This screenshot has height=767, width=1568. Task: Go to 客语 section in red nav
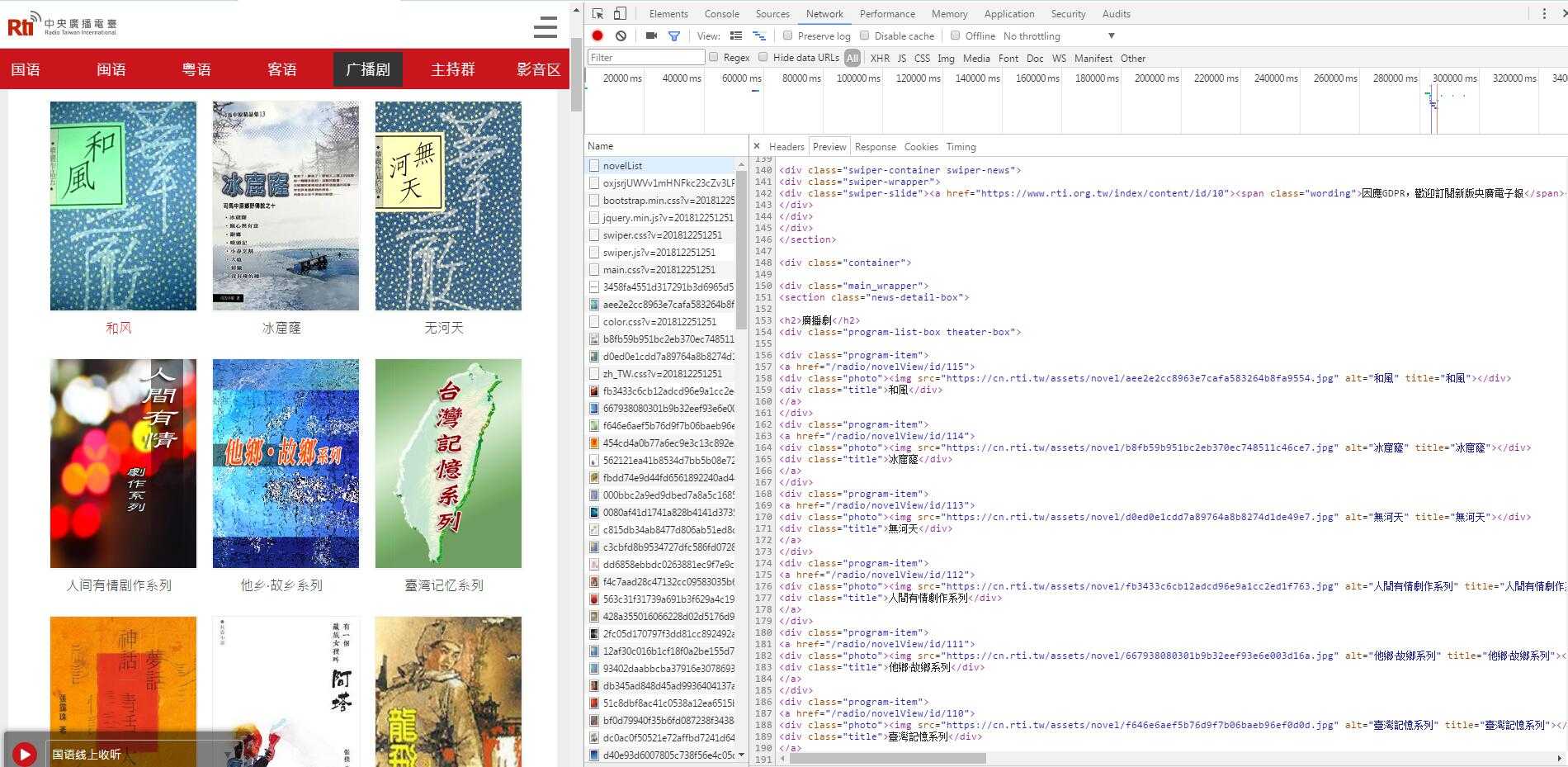282,69
